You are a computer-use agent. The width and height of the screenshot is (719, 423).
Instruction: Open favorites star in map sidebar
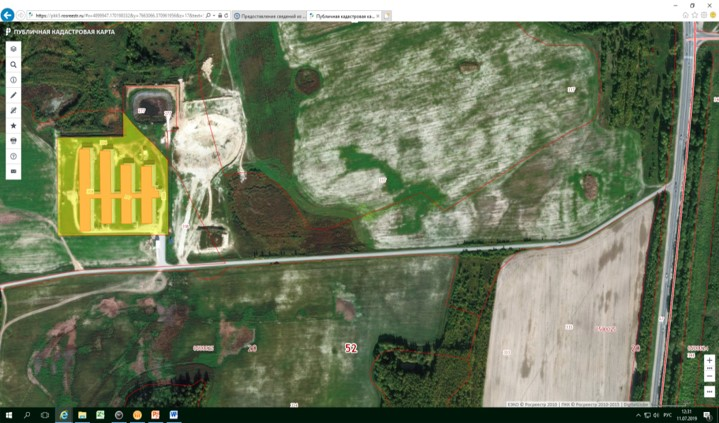click(13, 126)
